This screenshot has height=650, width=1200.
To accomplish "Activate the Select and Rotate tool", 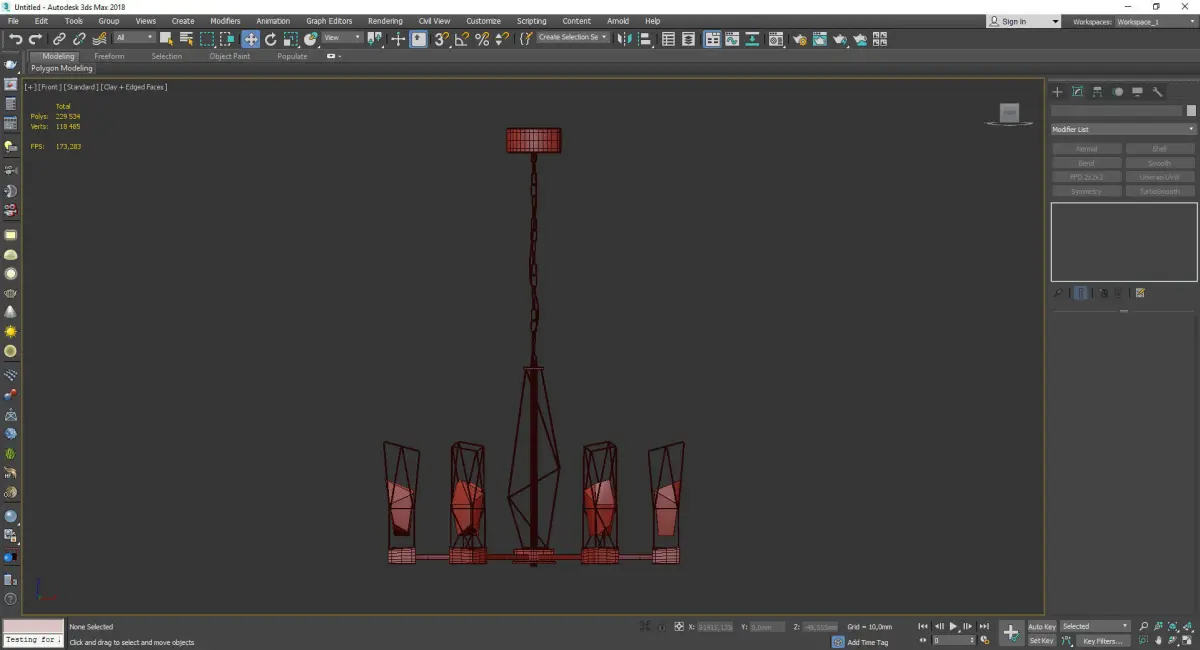I will (x=270, y=39).
